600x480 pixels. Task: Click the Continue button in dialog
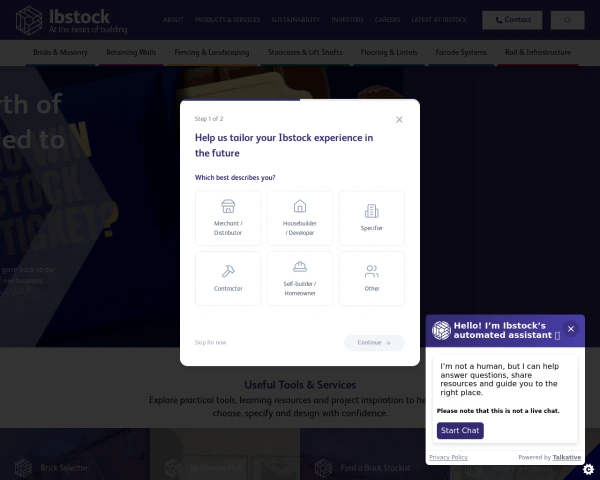coord(374,343)
